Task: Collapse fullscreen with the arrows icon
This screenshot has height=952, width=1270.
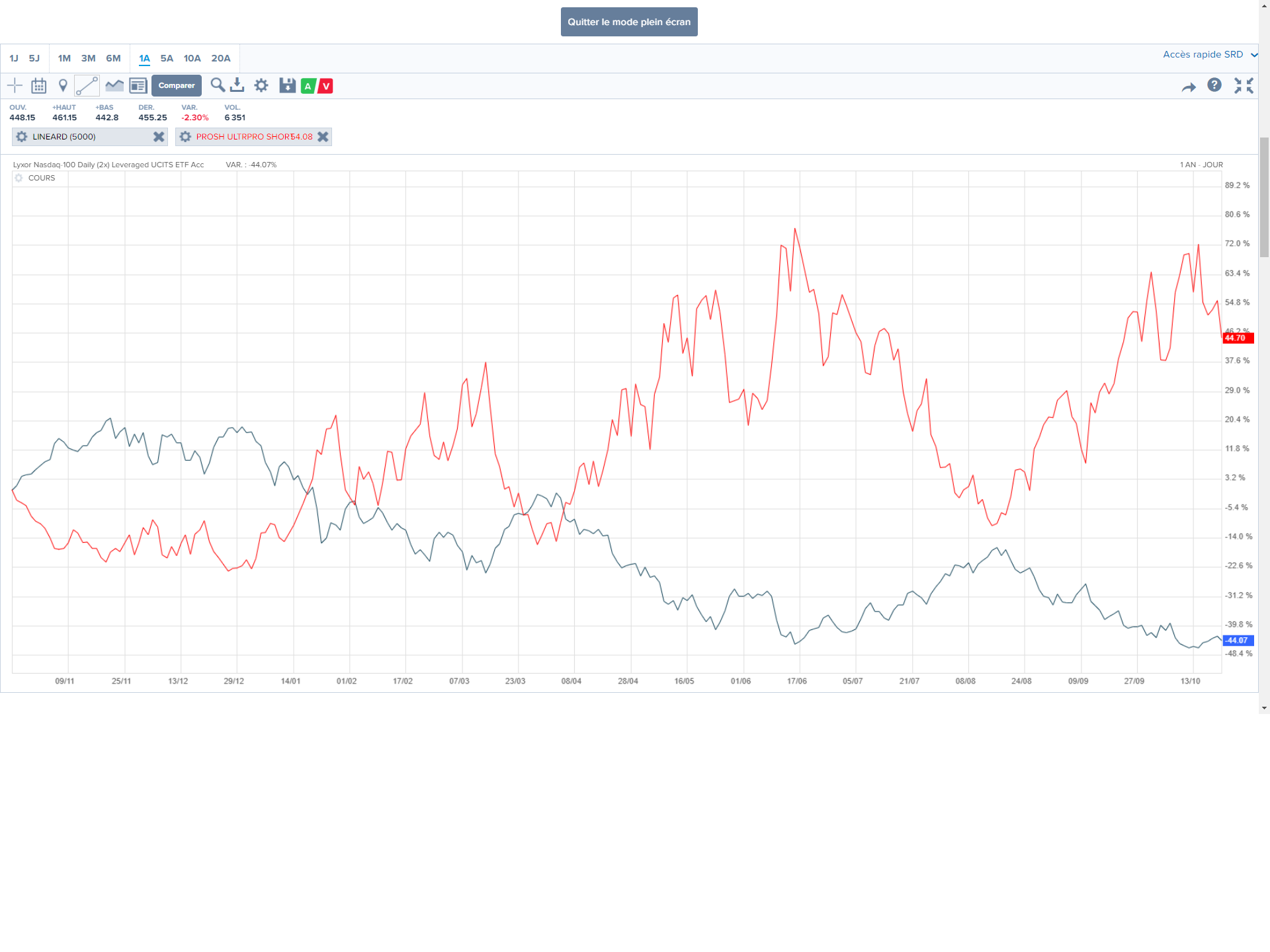Action: [x=1244, y=85]
